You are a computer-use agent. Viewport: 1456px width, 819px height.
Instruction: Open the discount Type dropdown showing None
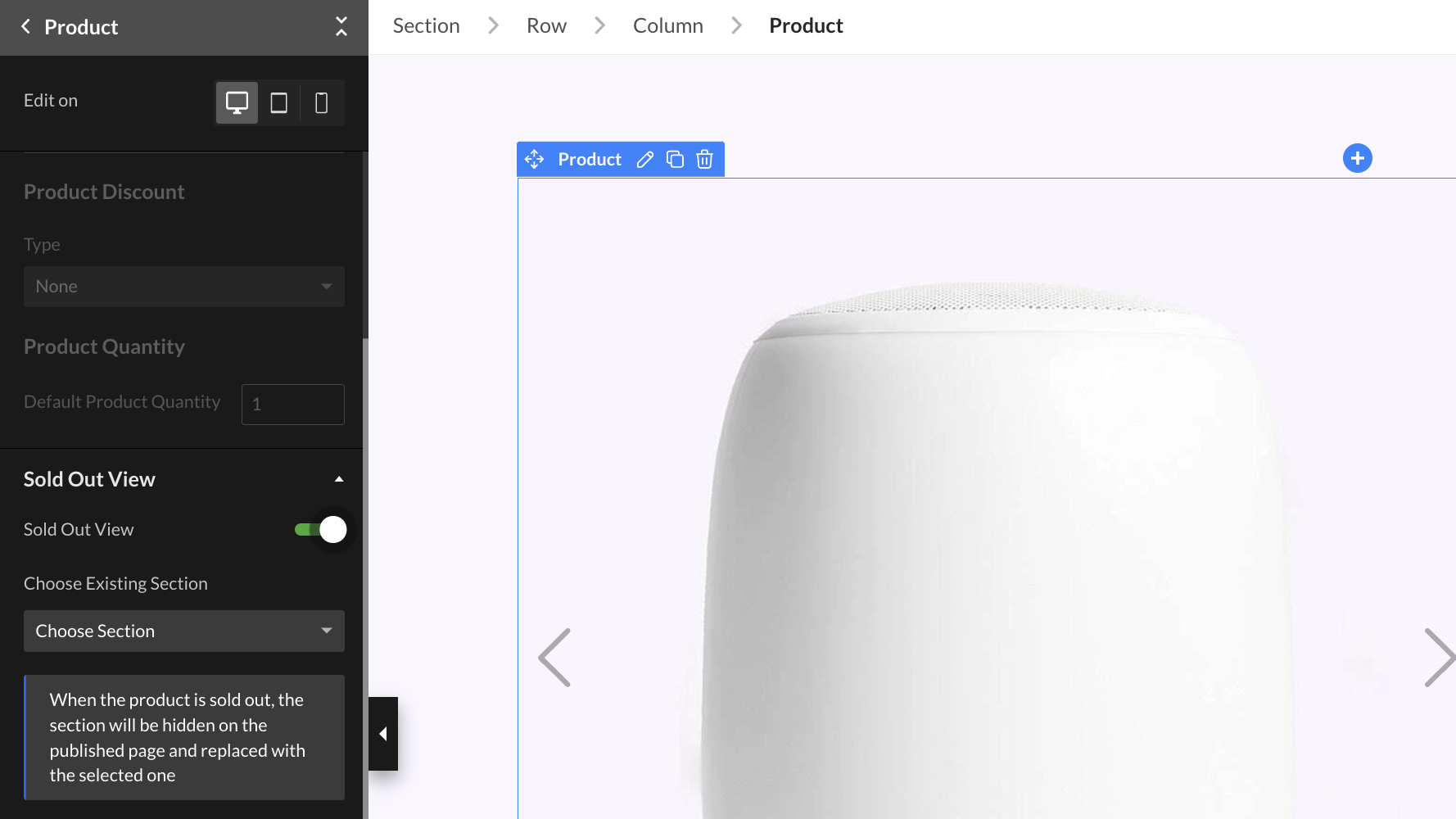pos(184,287)
